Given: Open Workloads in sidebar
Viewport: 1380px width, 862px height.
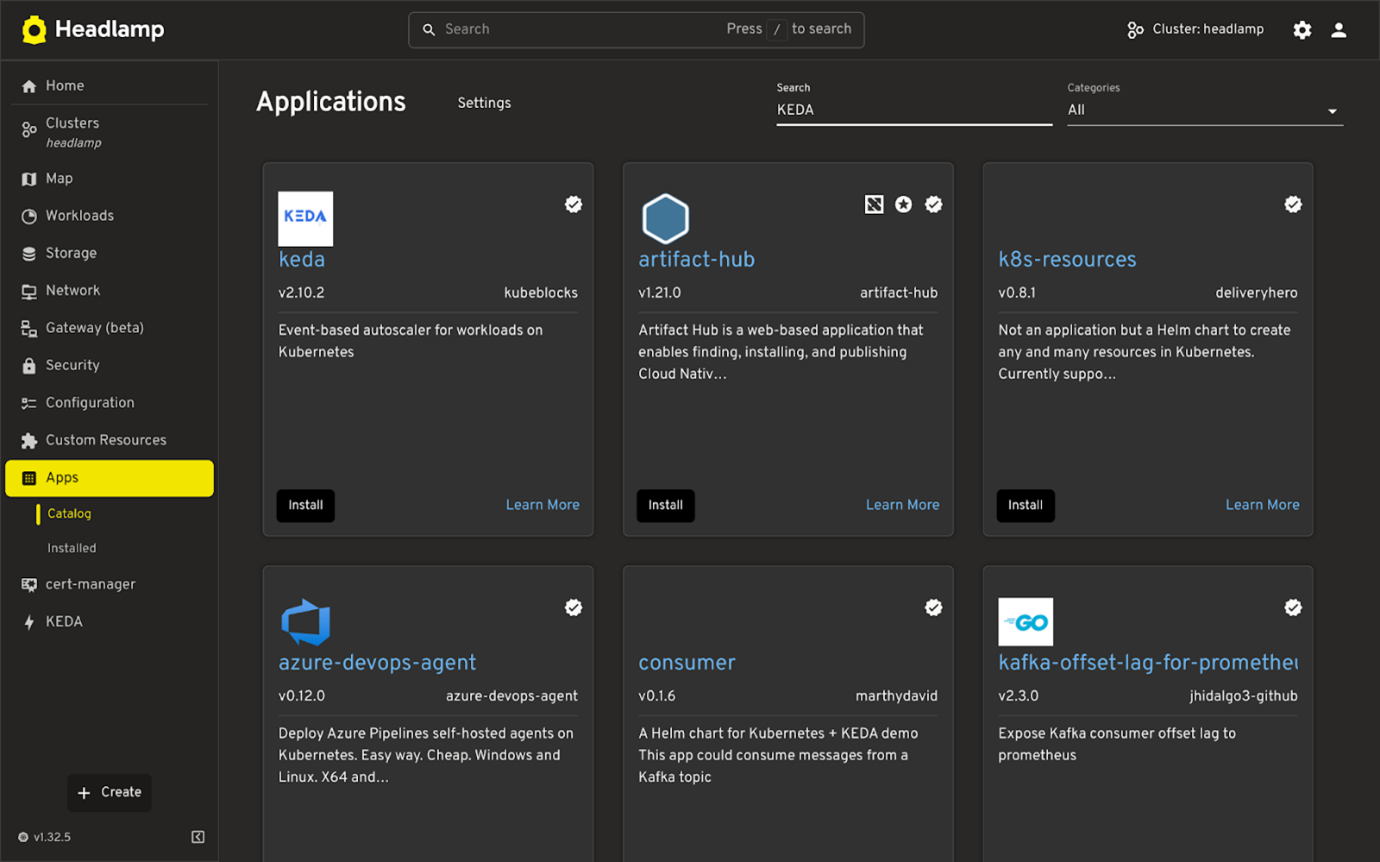Looking at the screenshot, I should pos(109,216).
